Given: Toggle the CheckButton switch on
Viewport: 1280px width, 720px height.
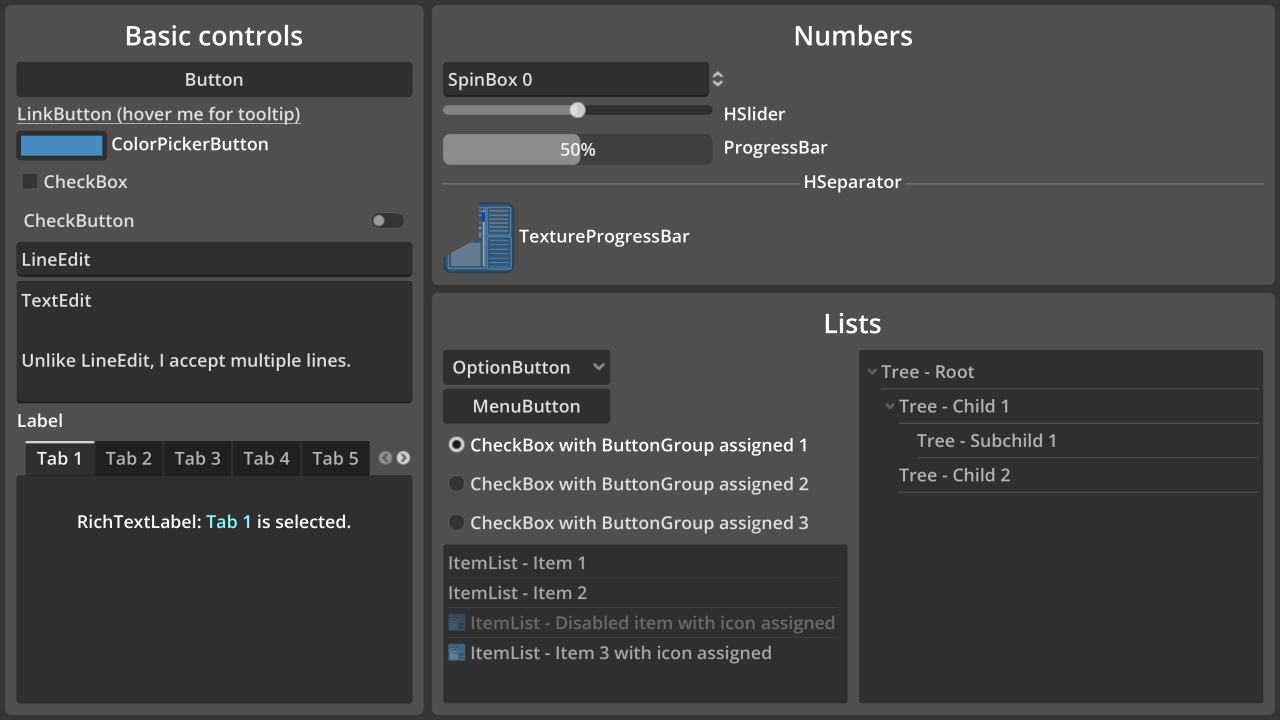Looking at the screenshot, I should 388,221.
